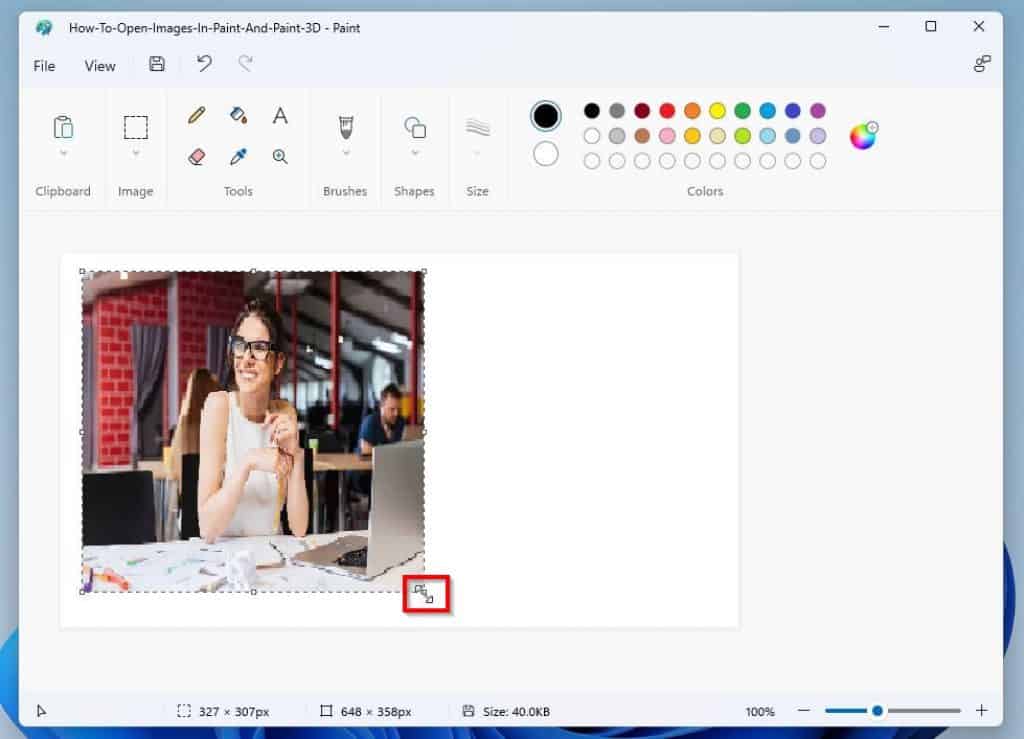Select Color 1 black primary swatch
The height and width of the screenshot is (739, 1024).
click(x=545, y=116)
